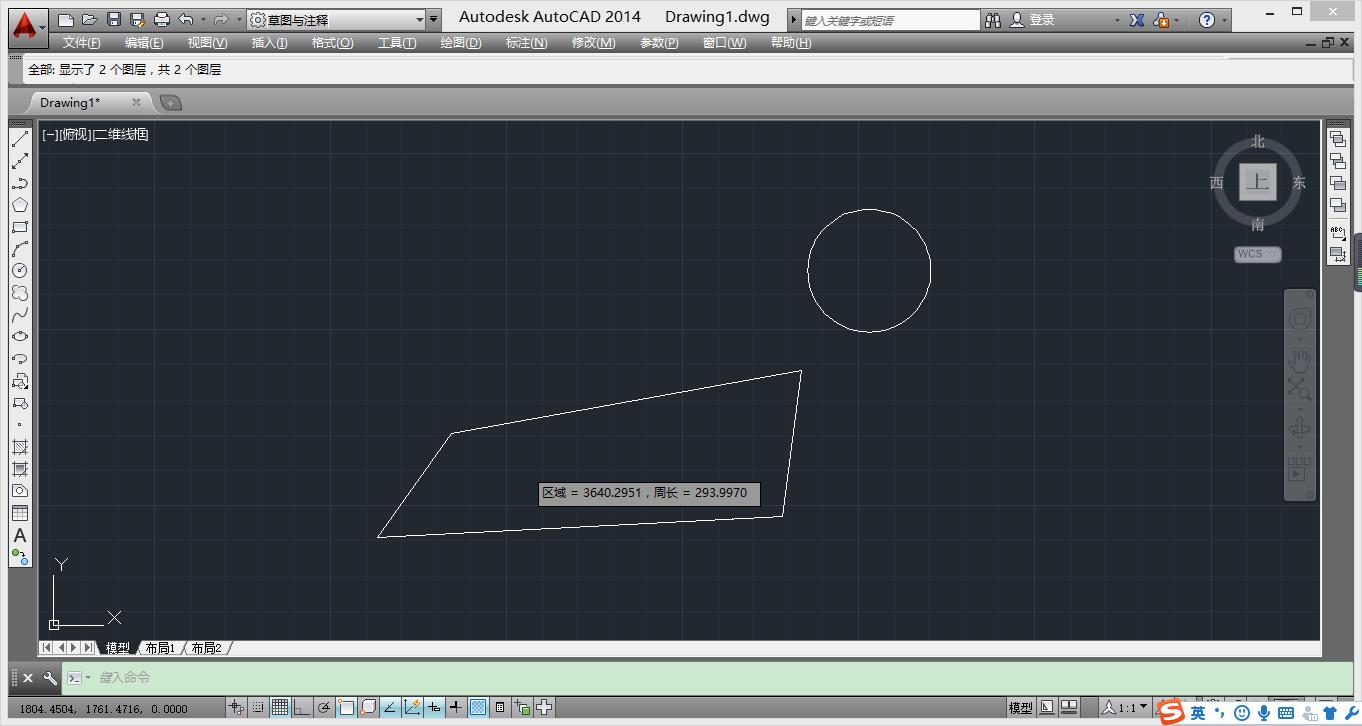This screenshot has height=726, width=1362.
Task: Click the keyword search input field
Action: (890, 20)
